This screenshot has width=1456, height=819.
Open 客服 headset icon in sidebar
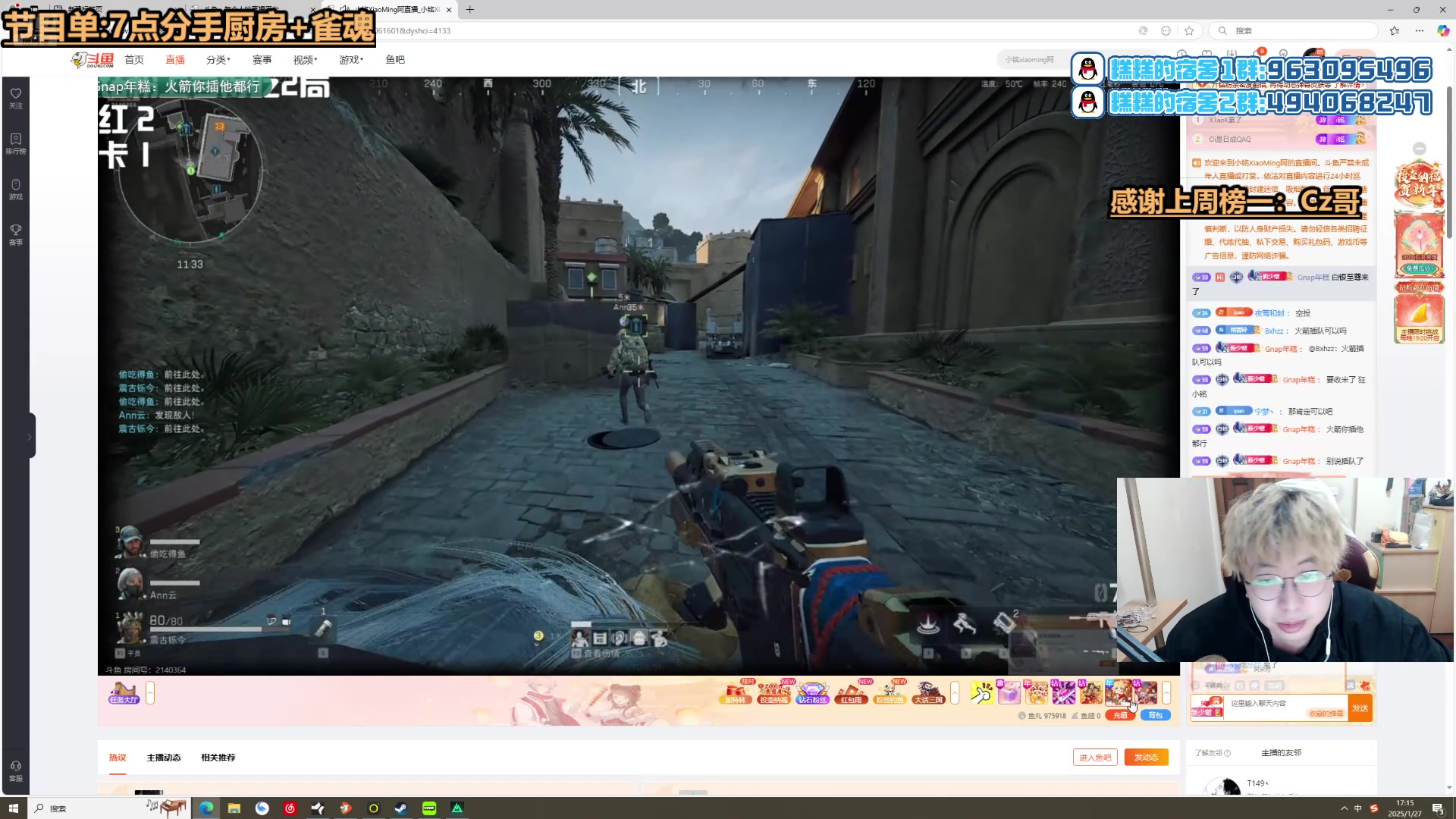pyautogui.click(x=16, y=770)
